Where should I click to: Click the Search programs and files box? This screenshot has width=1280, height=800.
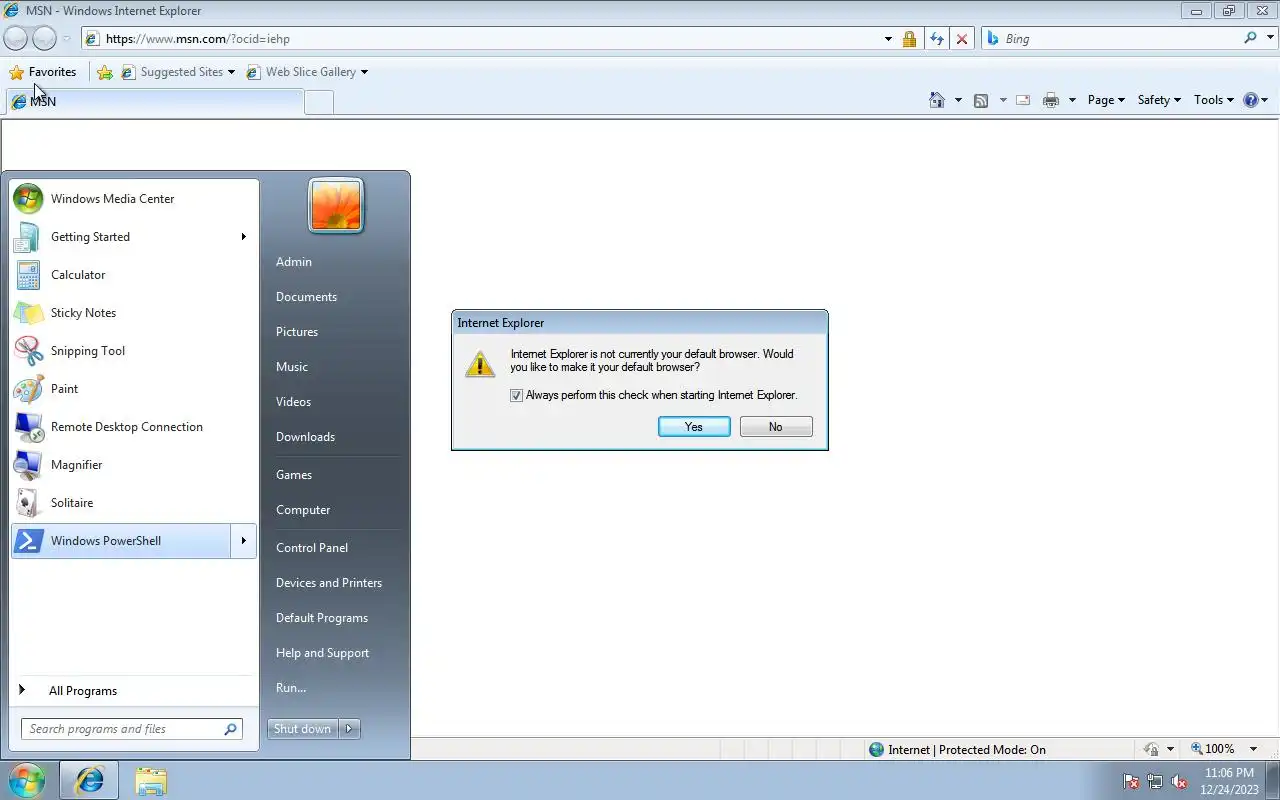(x=131, y=729)
